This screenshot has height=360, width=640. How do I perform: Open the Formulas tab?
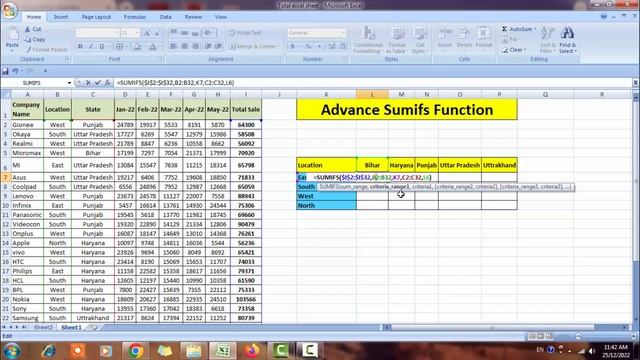135,17
